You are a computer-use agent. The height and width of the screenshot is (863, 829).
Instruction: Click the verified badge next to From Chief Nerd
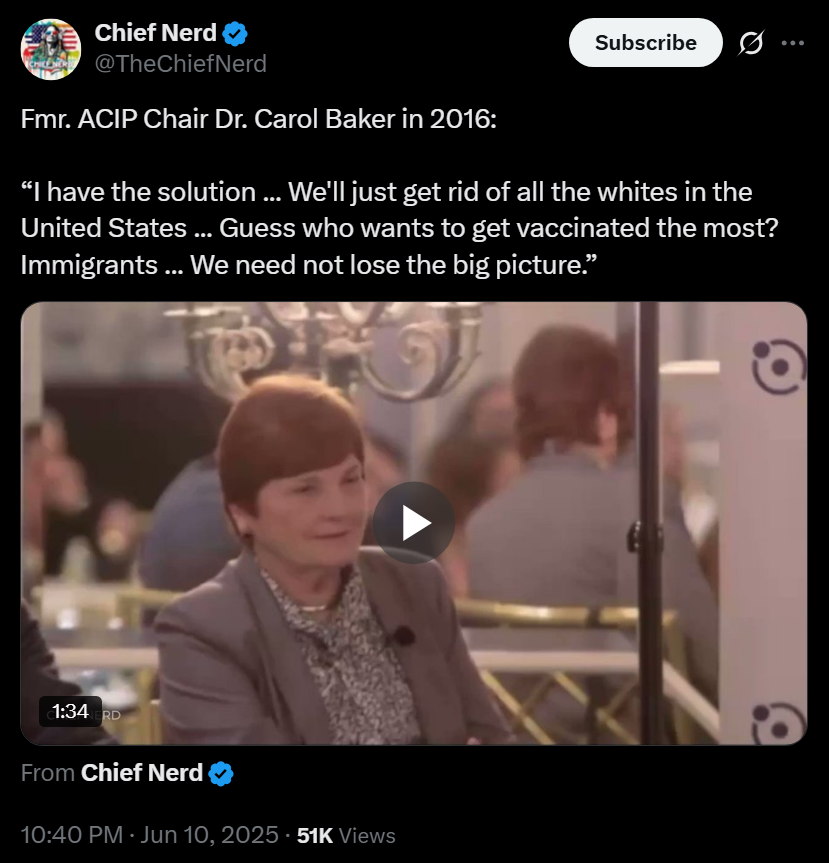coord(221,773)
